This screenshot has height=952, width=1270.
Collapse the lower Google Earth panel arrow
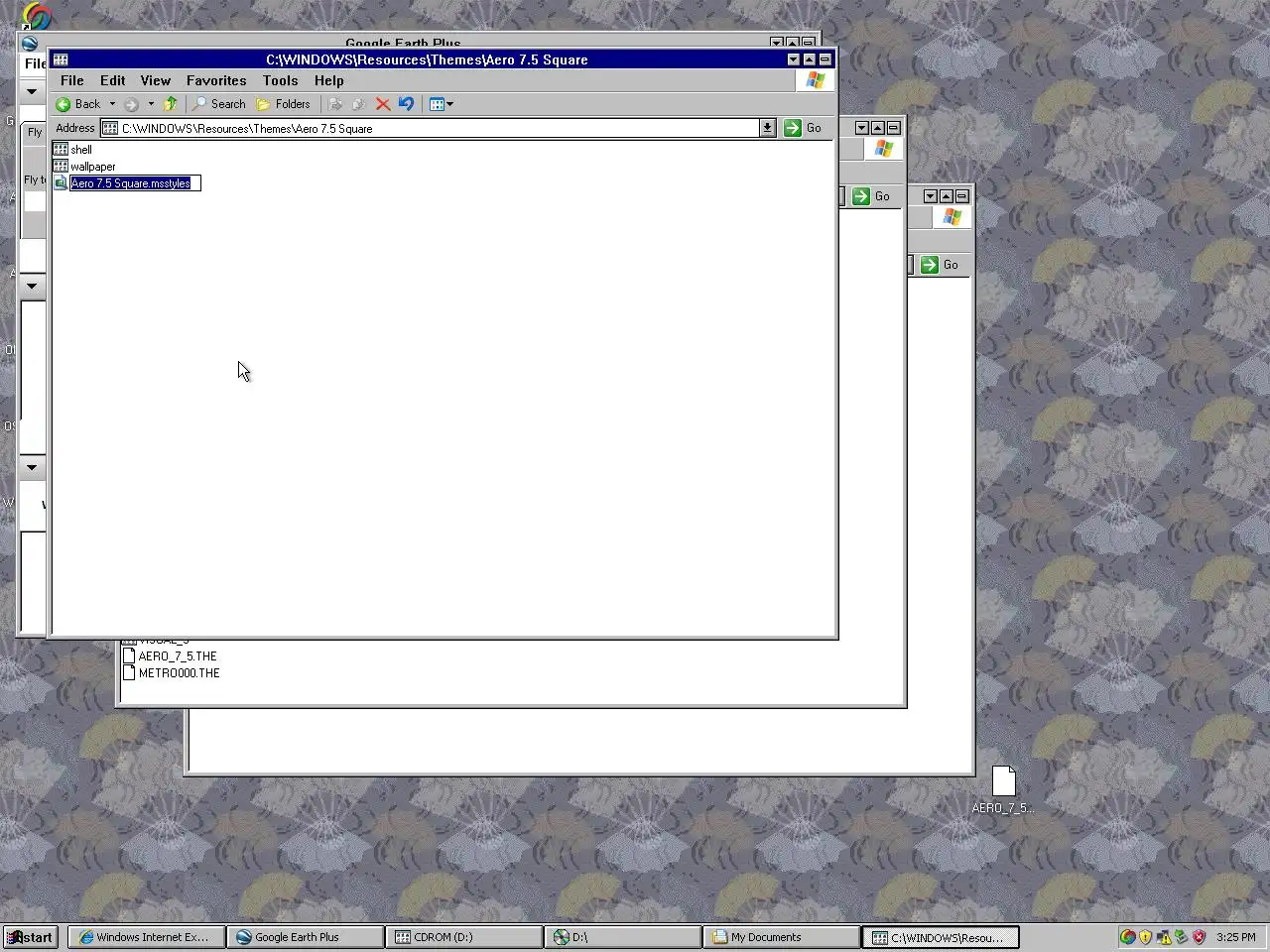pos(32,467)
